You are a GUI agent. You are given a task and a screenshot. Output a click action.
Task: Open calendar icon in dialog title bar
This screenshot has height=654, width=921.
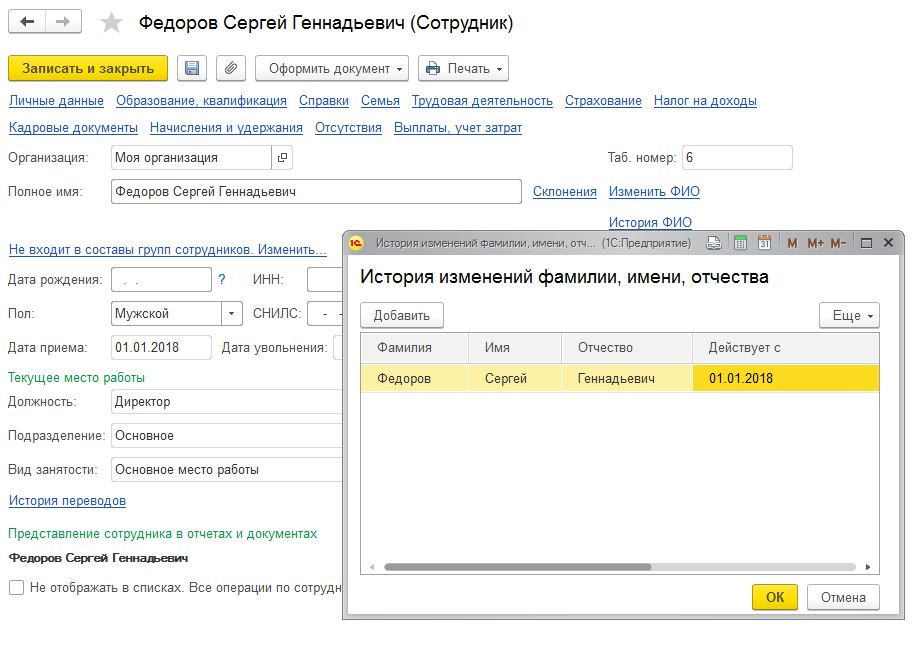[x=764, y=243]
